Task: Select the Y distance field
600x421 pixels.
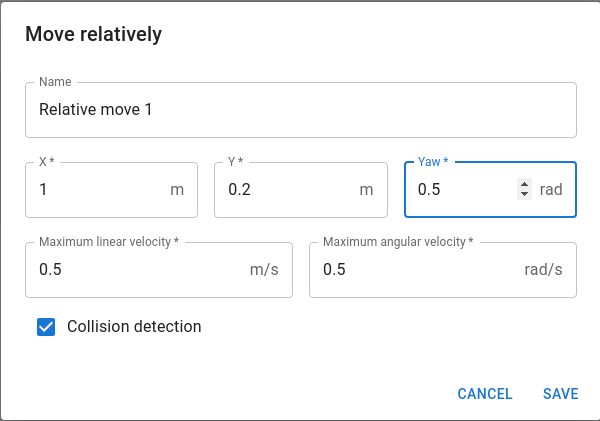Action: 301,190
